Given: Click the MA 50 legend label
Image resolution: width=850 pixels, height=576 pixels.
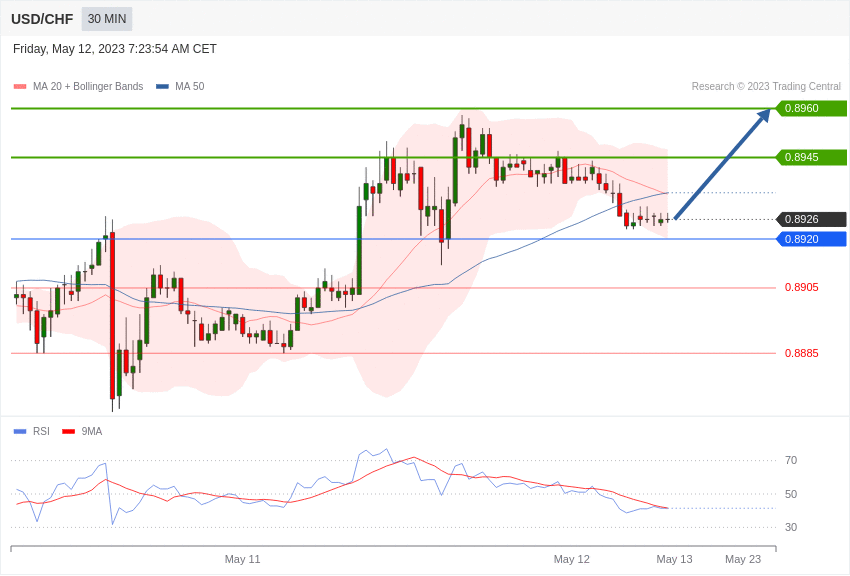Looking at the screenshot, I should [189, 87].
